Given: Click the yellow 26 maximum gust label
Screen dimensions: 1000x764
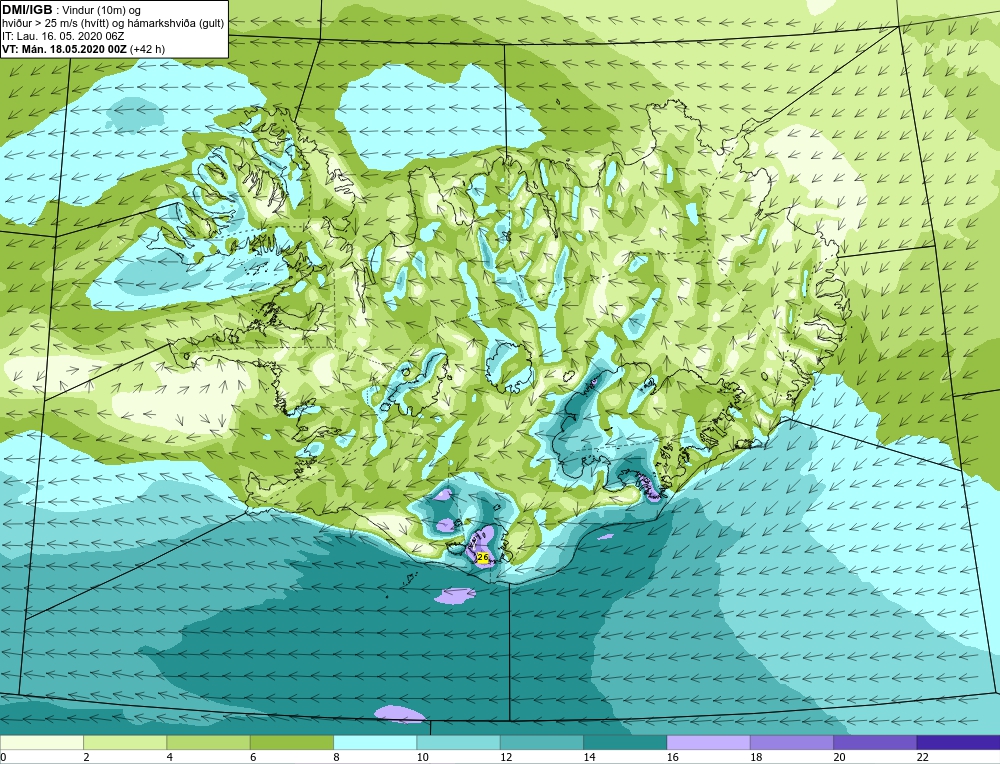Looking at the screenshot, I should coord(483,557).
